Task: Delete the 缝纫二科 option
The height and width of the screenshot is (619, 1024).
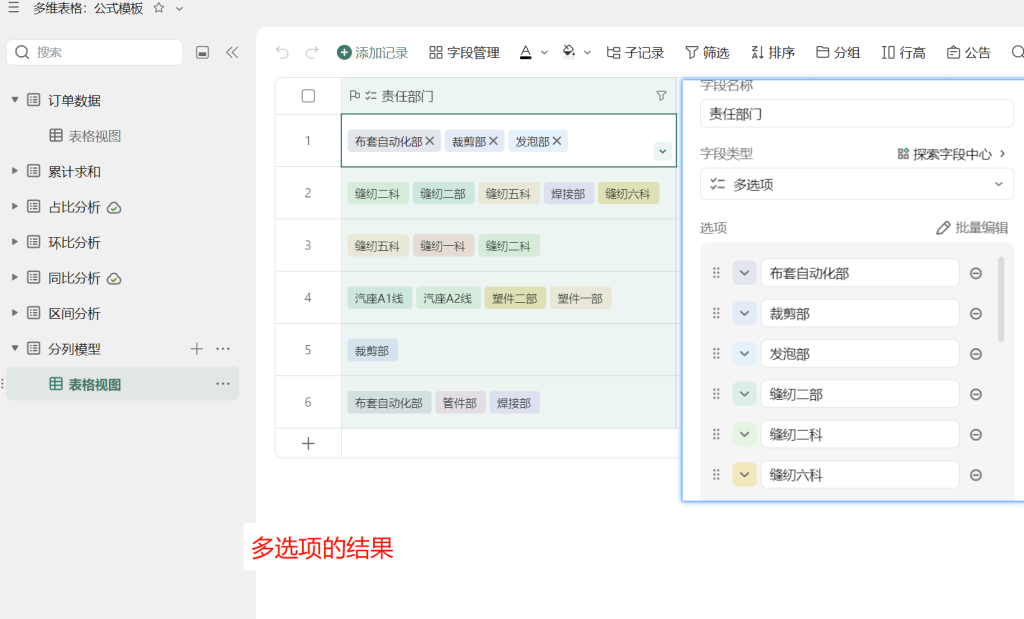Action: pyautogui.click(x=976, y=435)
